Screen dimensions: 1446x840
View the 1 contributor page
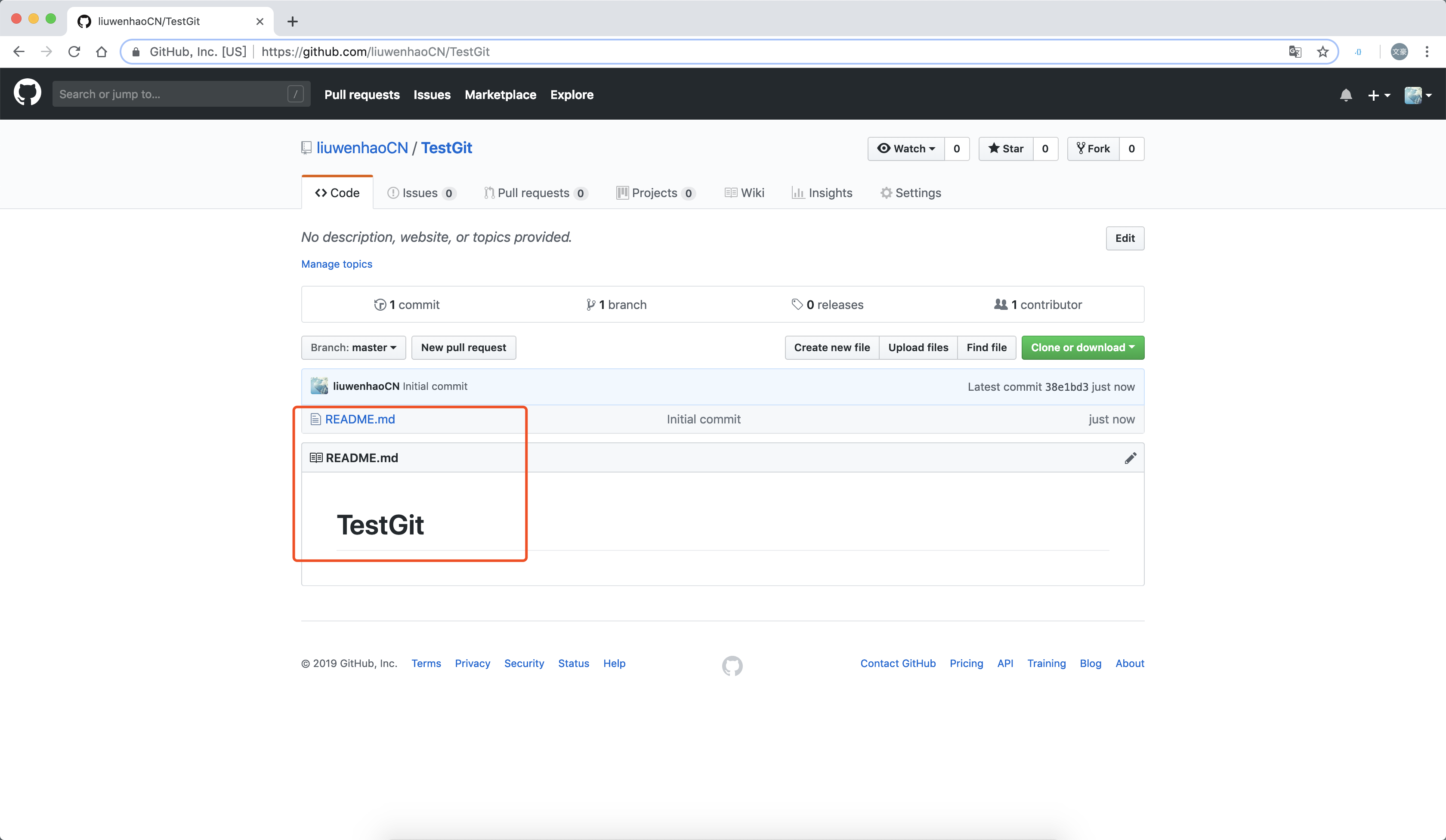pyautogui.click(x=1038, y=305)
